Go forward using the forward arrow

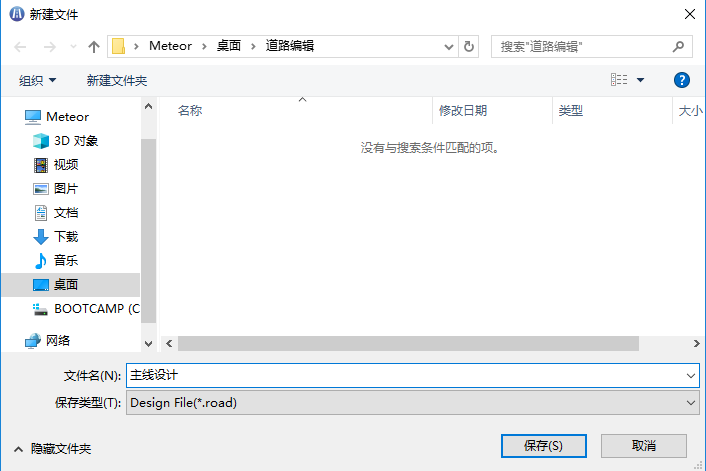pos(50,46)
